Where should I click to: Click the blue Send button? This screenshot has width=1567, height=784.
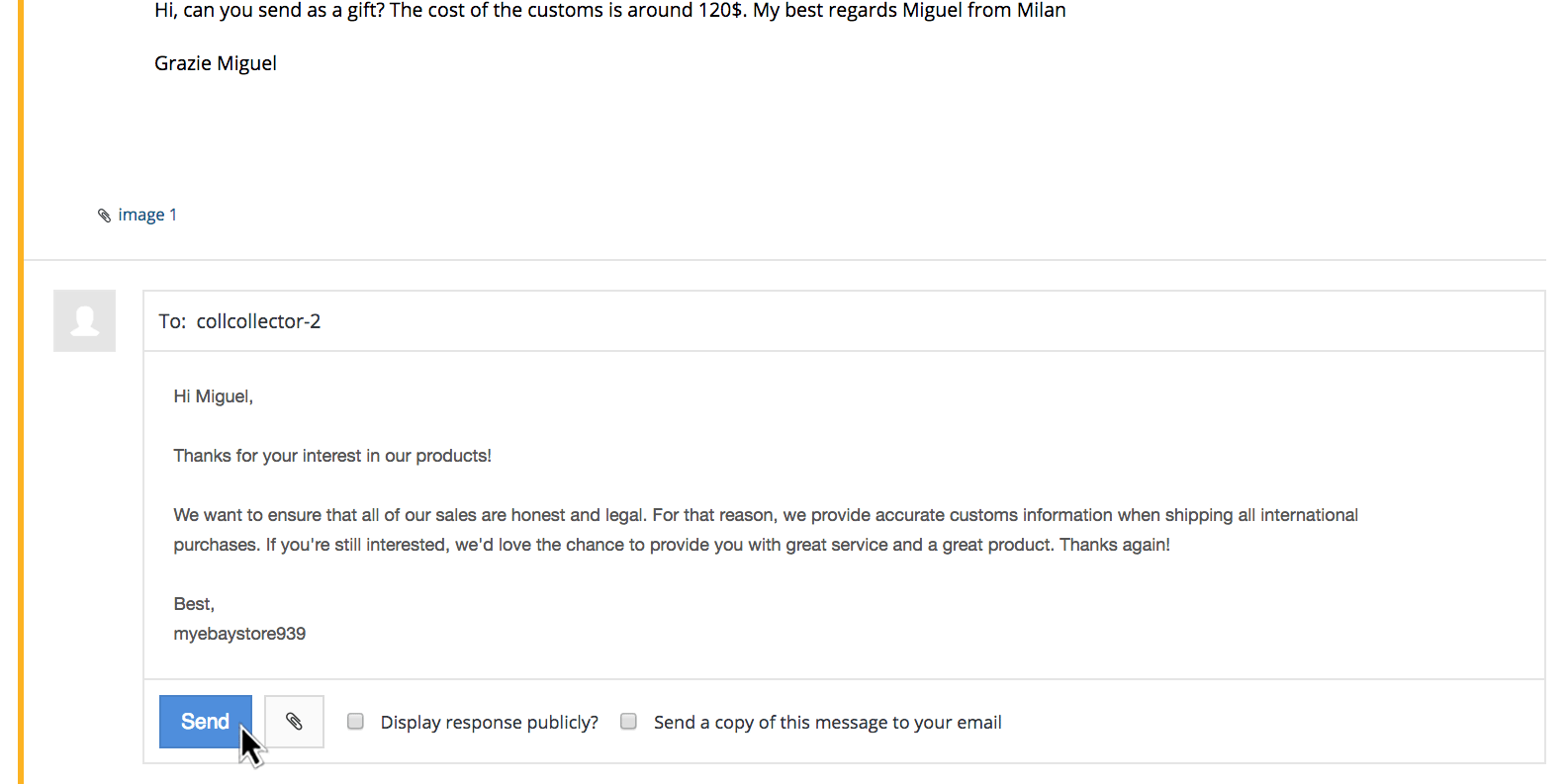point(205,722)
